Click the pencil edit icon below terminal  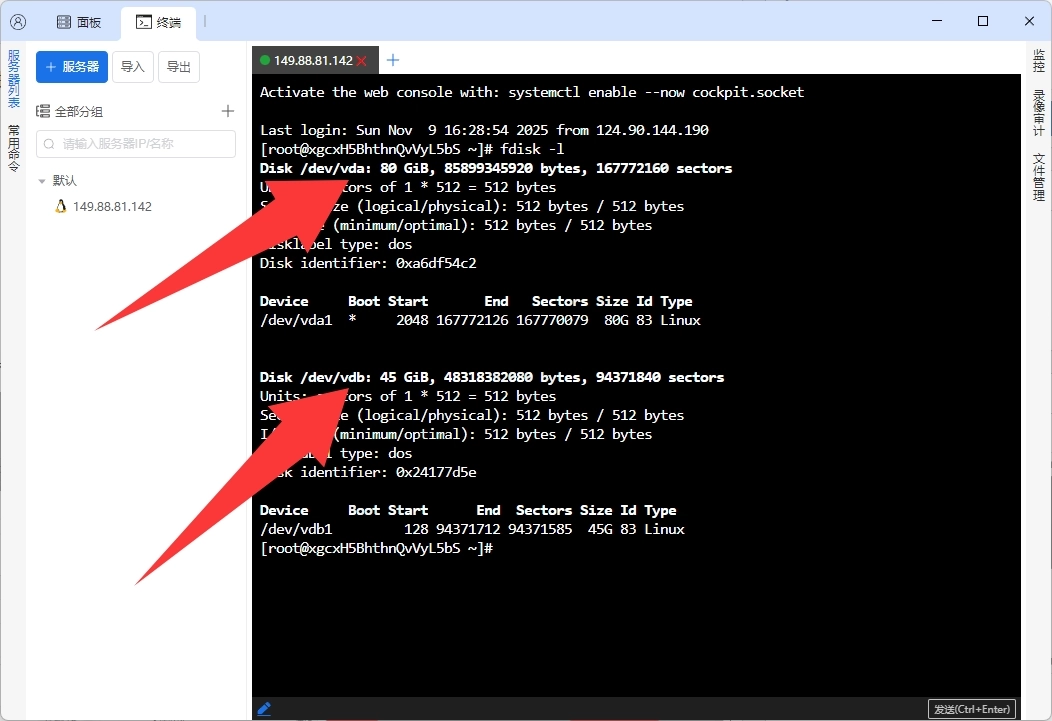point(264,709)
